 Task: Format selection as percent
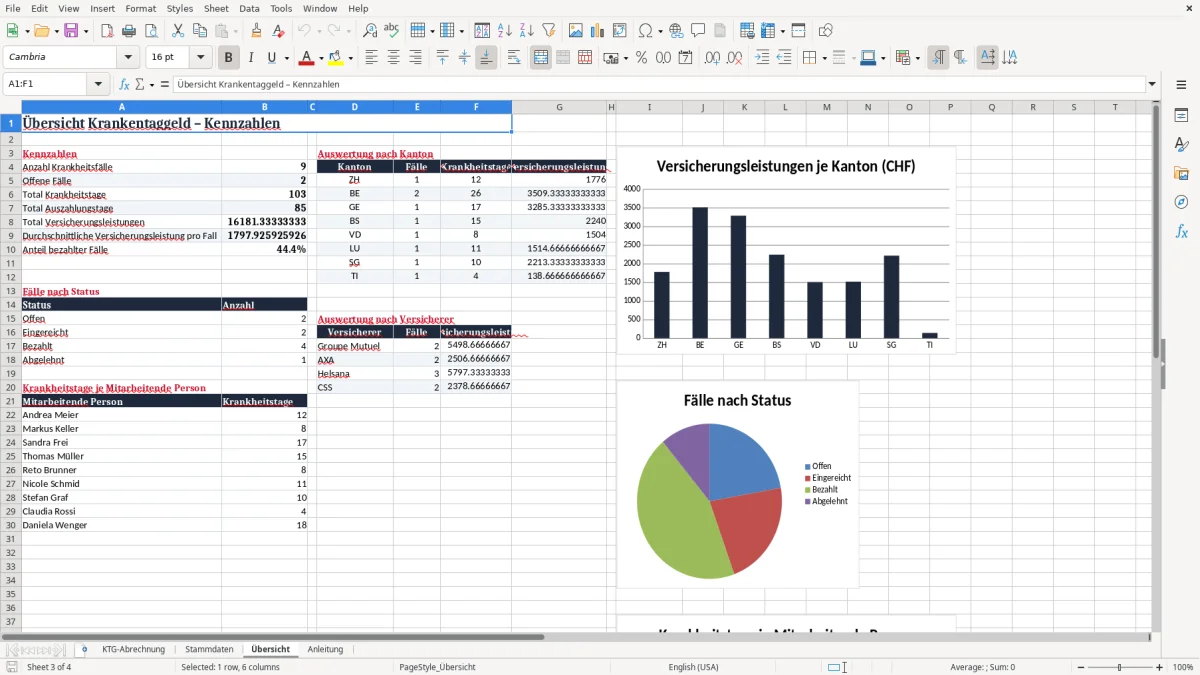(642, 58)
